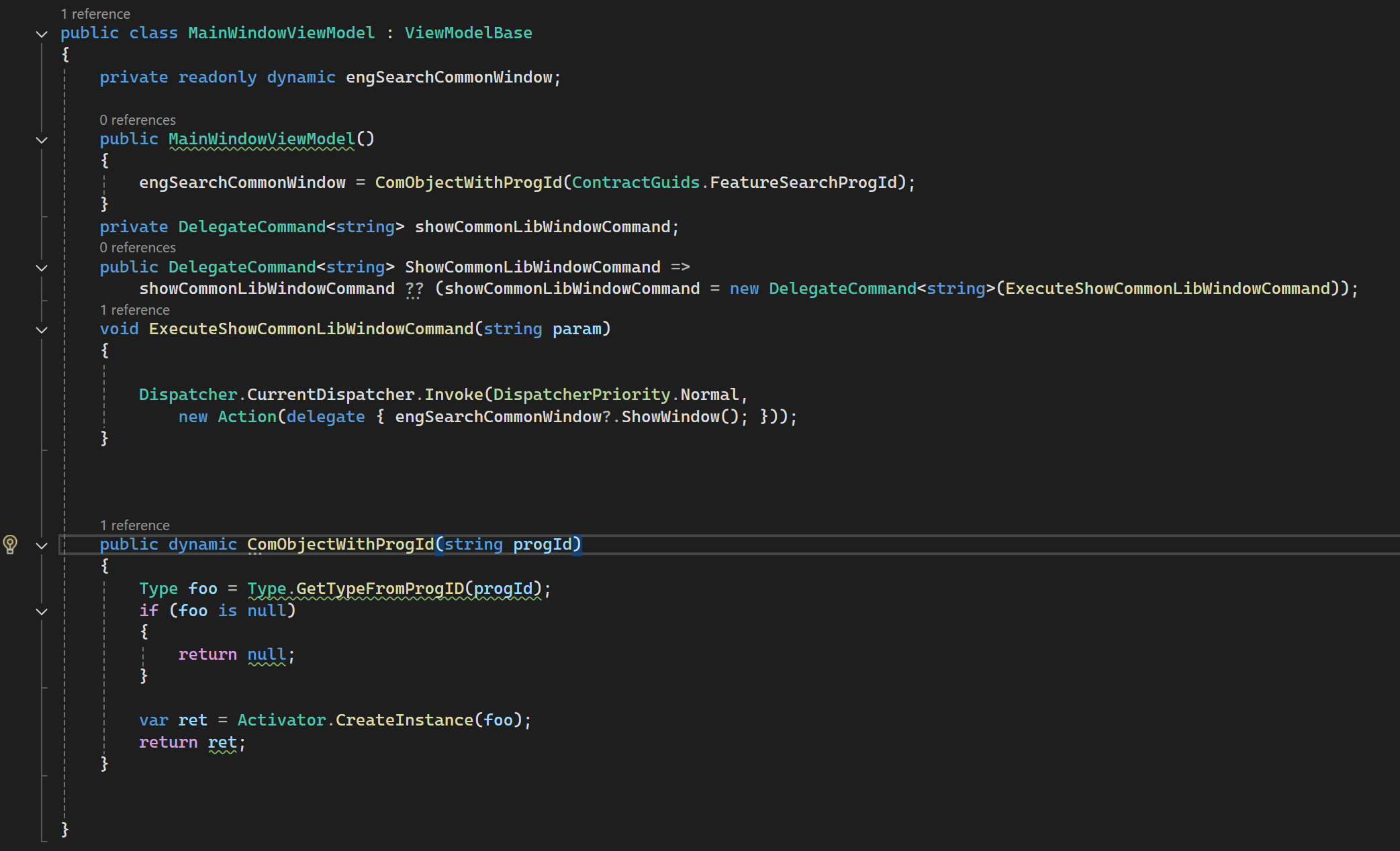This screenshot has width=1400, height=851.
Task: Click the DispatcherPriority type name
Action: [x=581, y=395]
